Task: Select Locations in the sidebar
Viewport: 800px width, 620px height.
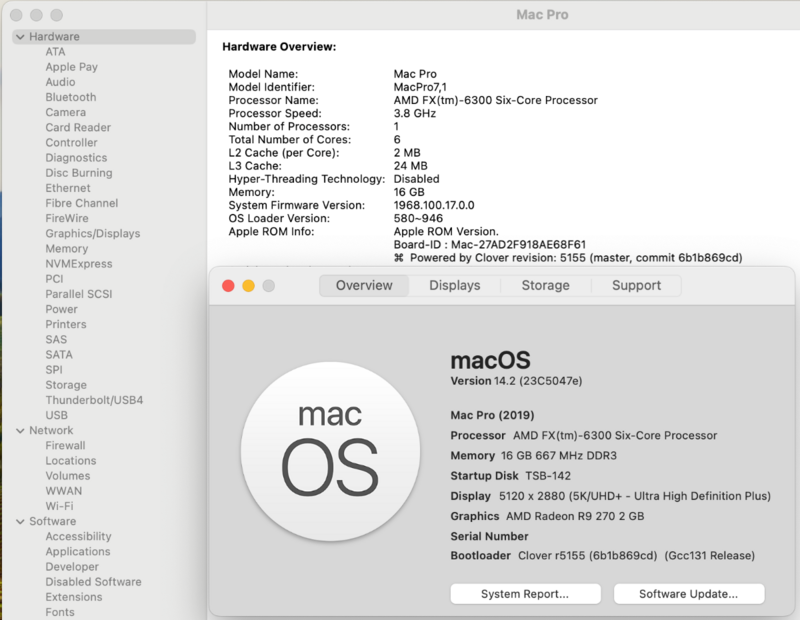Action: pyautogui.click(x=70, y=461)
